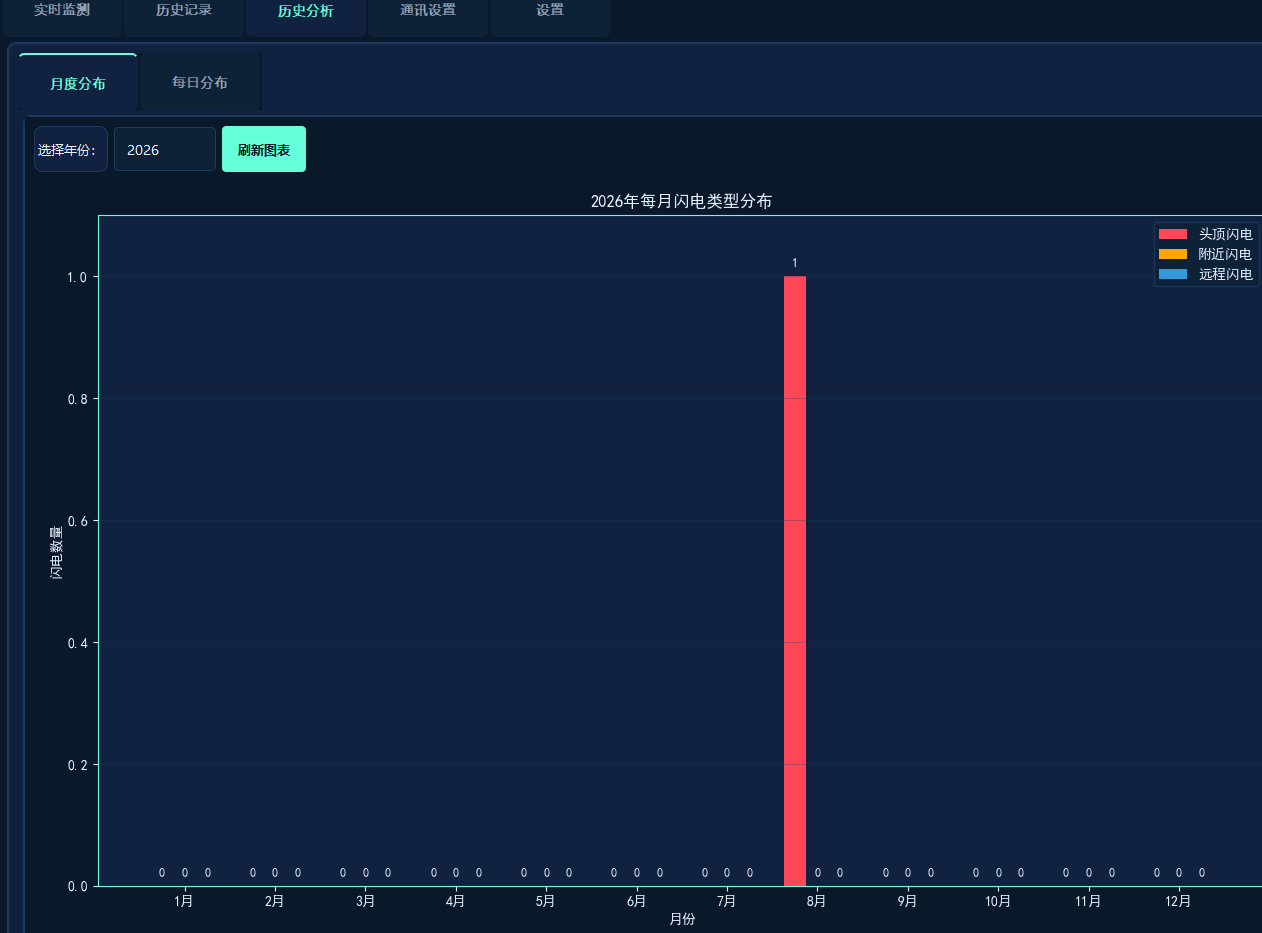The height and width of the screenshot is (933, 1262).
Task: Click the value label 1 above the August bar
Action: pyautogui.click(x=795, y=263)
